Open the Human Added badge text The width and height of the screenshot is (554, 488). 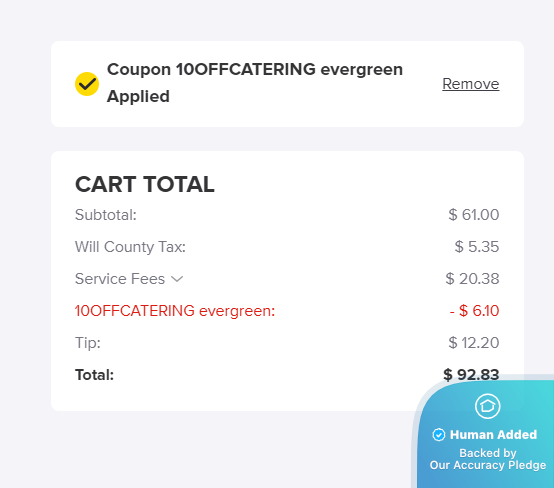493,435
